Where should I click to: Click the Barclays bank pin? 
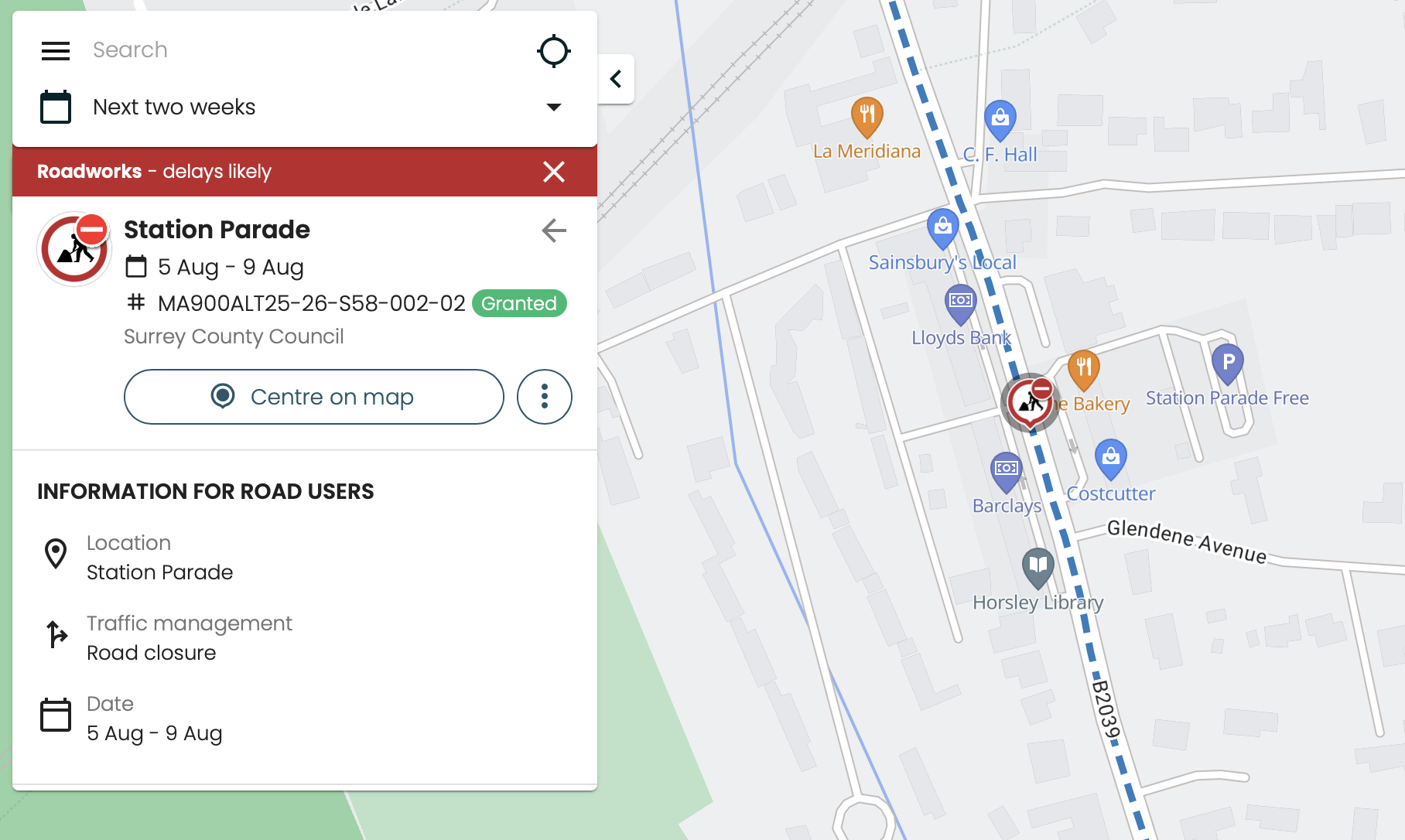[x=1007, y=472]
